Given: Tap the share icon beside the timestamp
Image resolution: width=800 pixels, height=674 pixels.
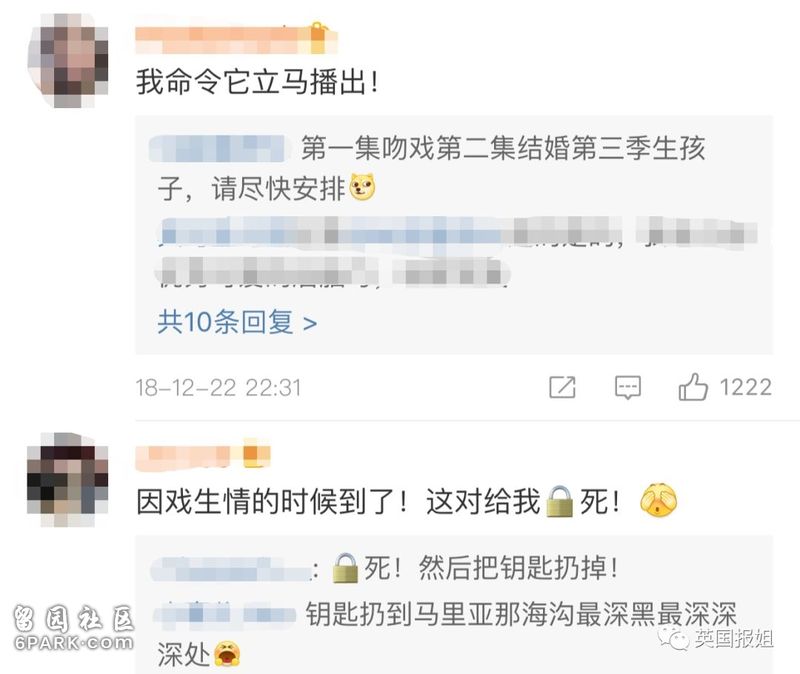Looking at the screenshot, I should [x=562, y=387].
